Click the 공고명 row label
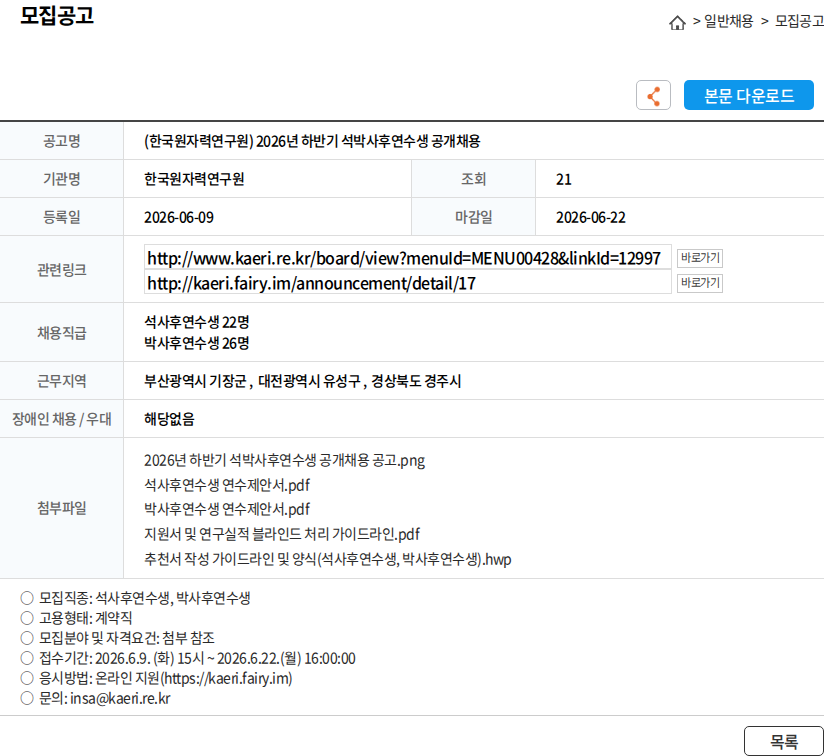Screen dimensions: 824x756 click(61, 141)
